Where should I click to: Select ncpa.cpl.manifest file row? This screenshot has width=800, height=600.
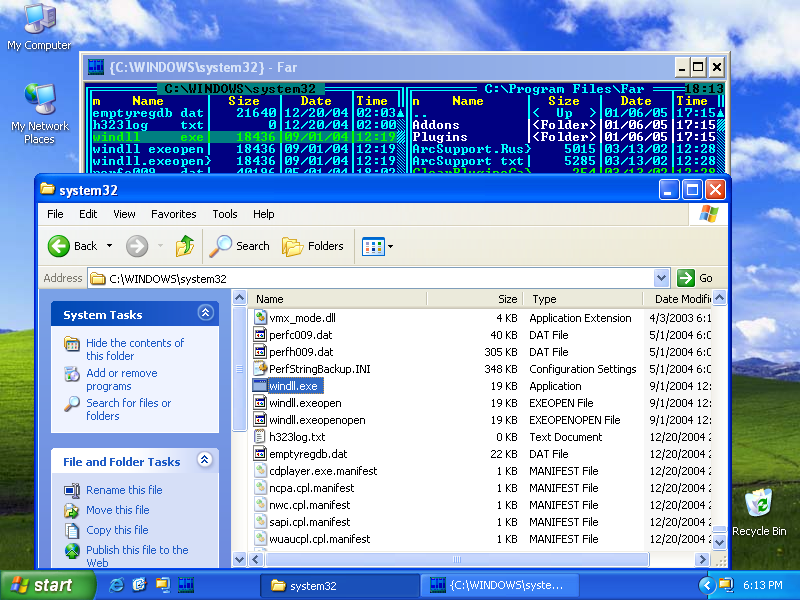[482, 488]
